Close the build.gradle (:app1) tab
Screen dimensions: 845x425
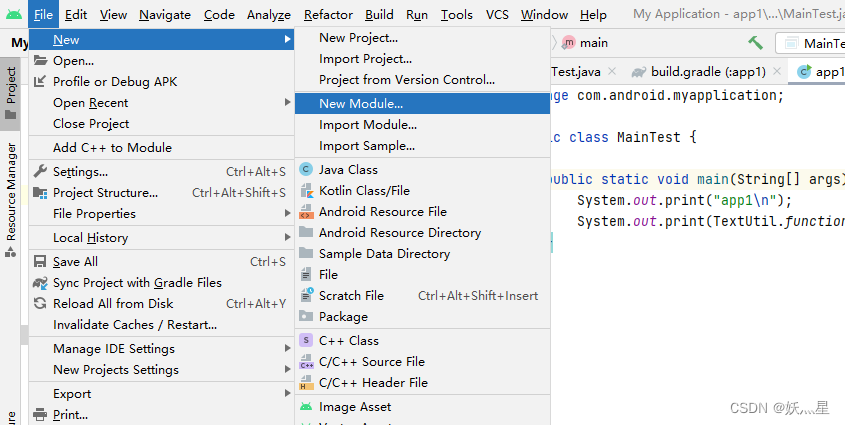point(777,71)
